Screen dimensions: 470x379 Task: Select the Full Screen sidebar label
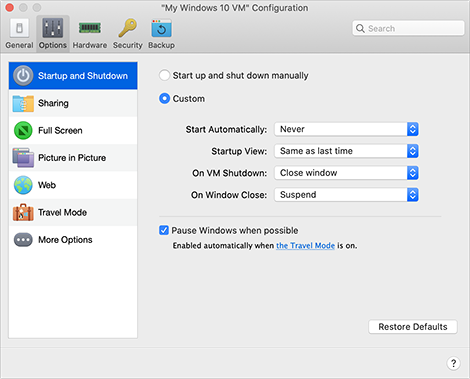tap(60, 130)
